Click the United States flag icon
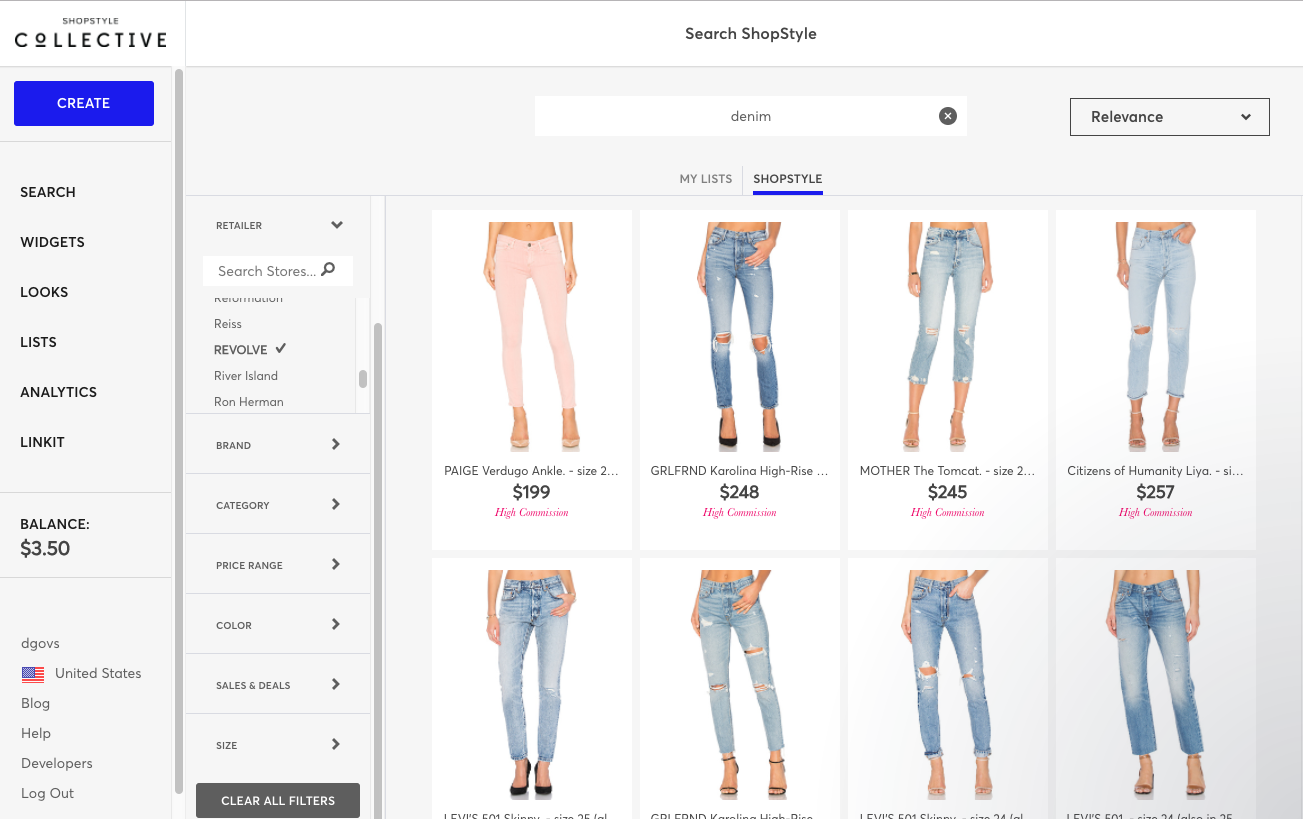Viewport: 1303px width, 819px height. point(33,674)
